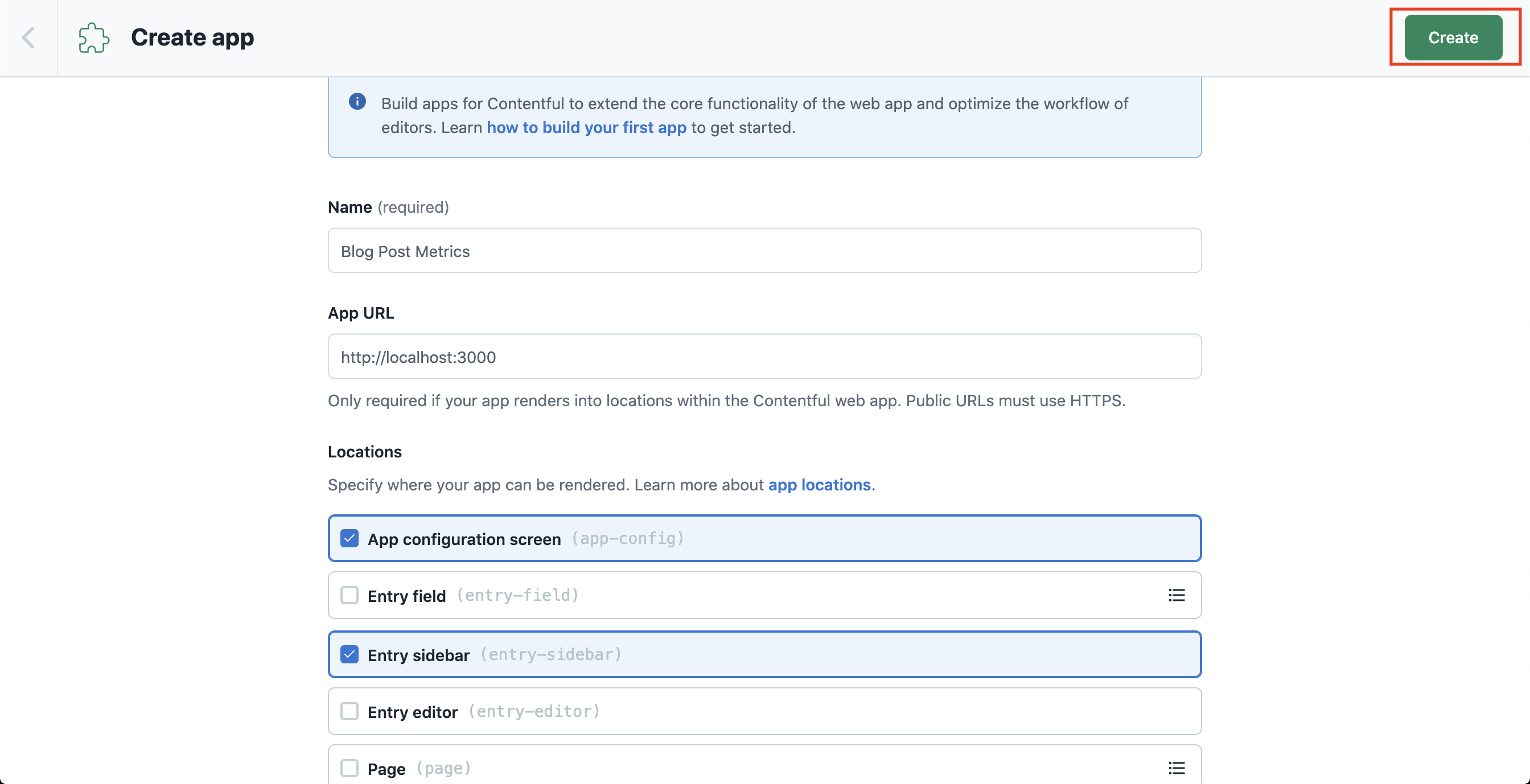Check the Entry editor checkbox
The image size is (1530, 784).
349,711
